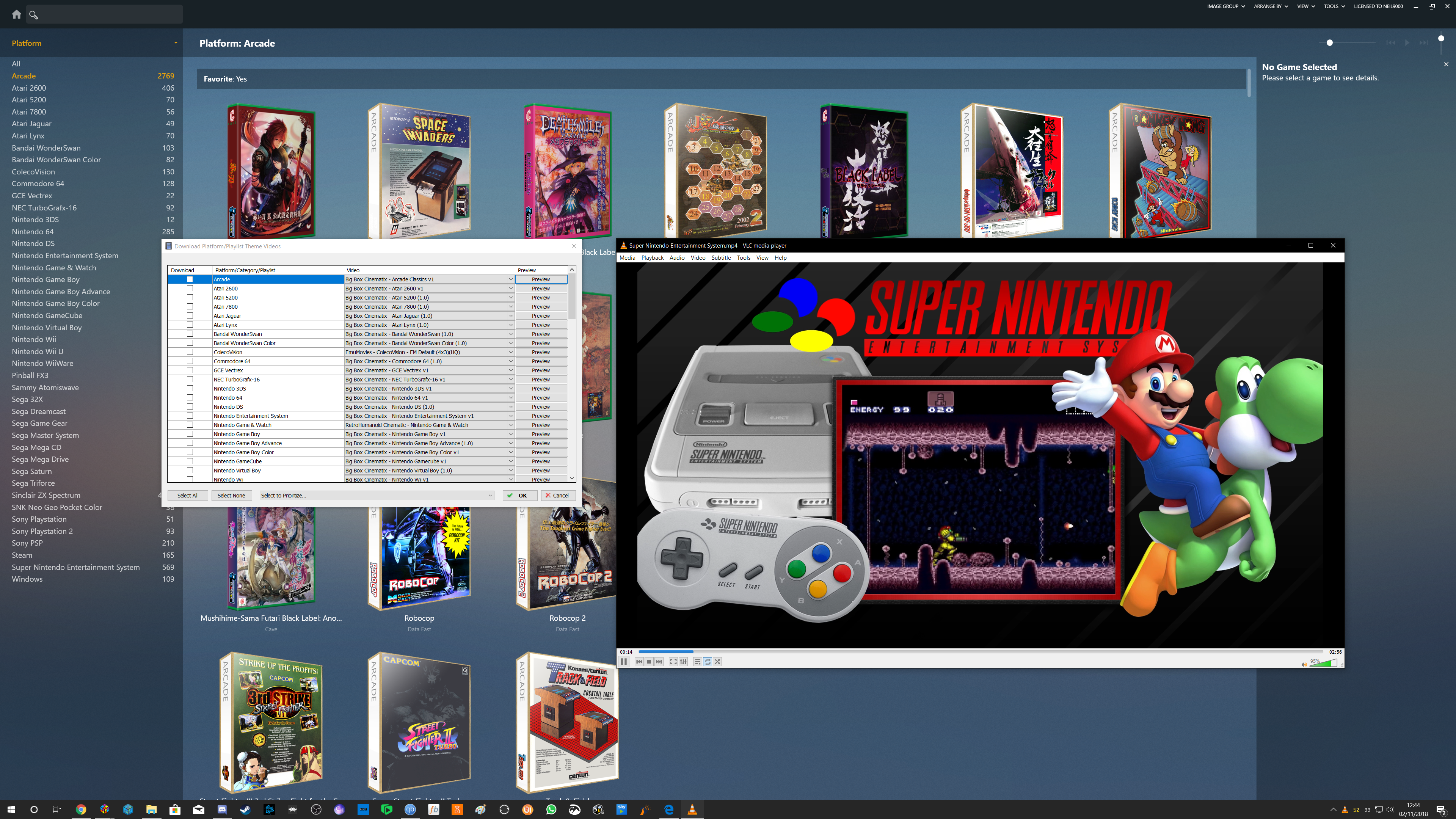
Task: Open the VLC Media menu
Action: pos(628,258)
